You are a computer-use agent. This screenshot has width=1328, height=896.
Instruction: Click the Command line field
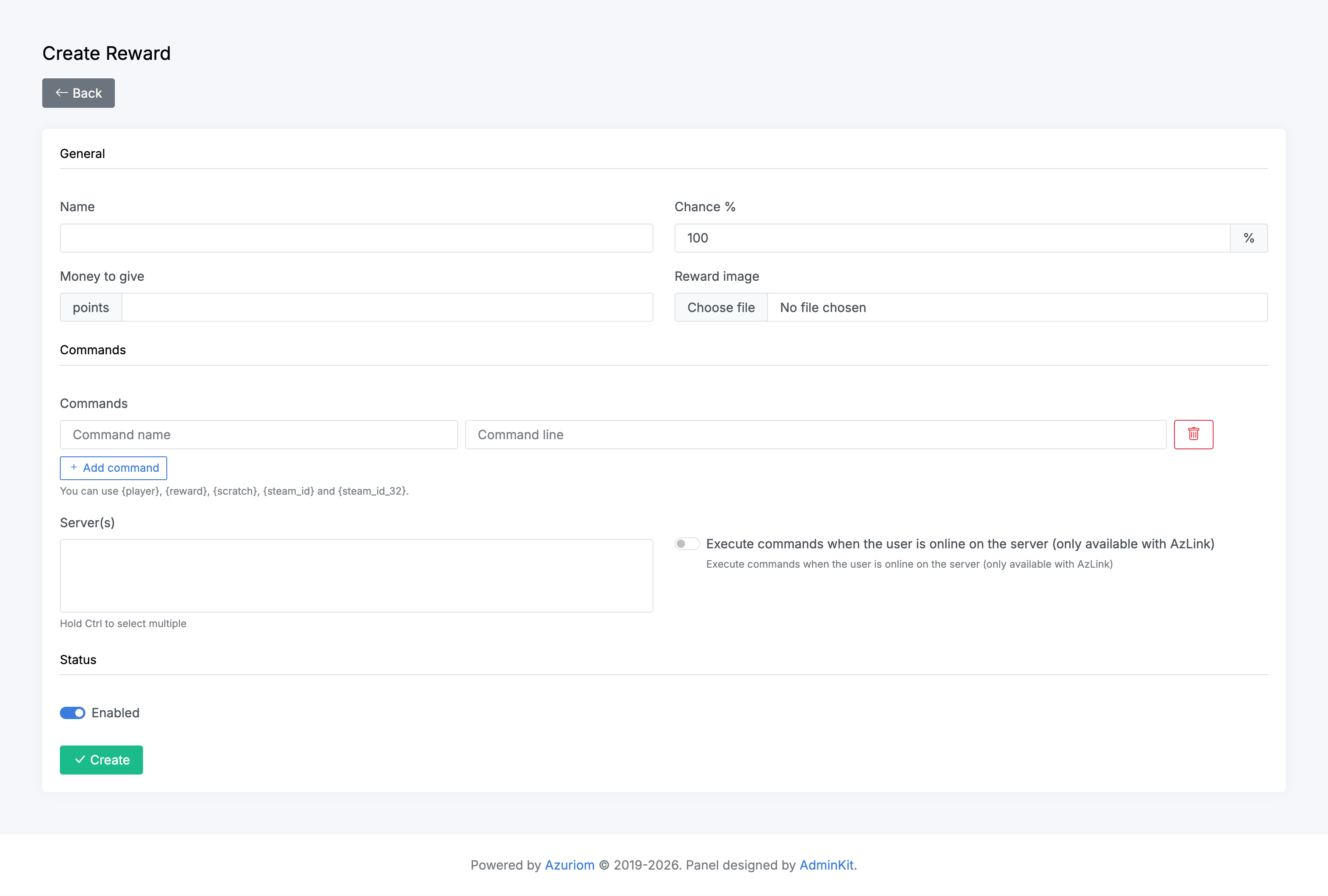tap(815, 434)
